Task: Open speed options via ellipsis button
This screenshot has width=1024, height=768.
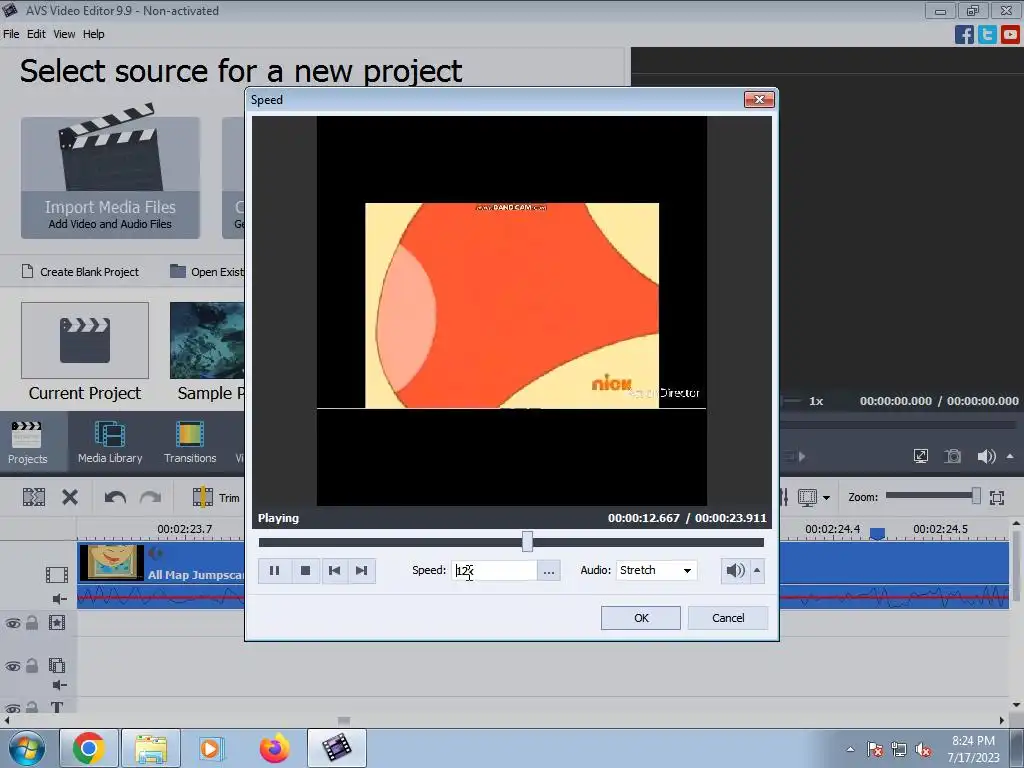Action: click(549, 571)
